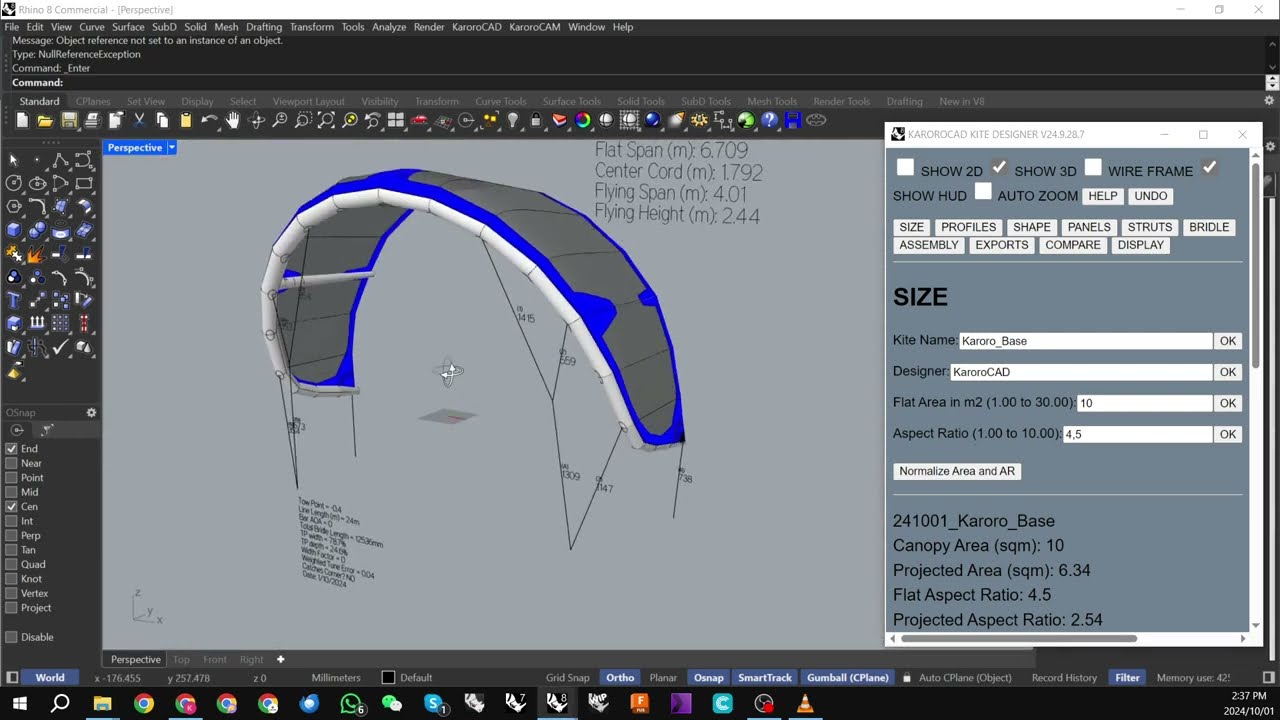
Task: Open Help with the blue question mark icon
Action: click(770, 121)
